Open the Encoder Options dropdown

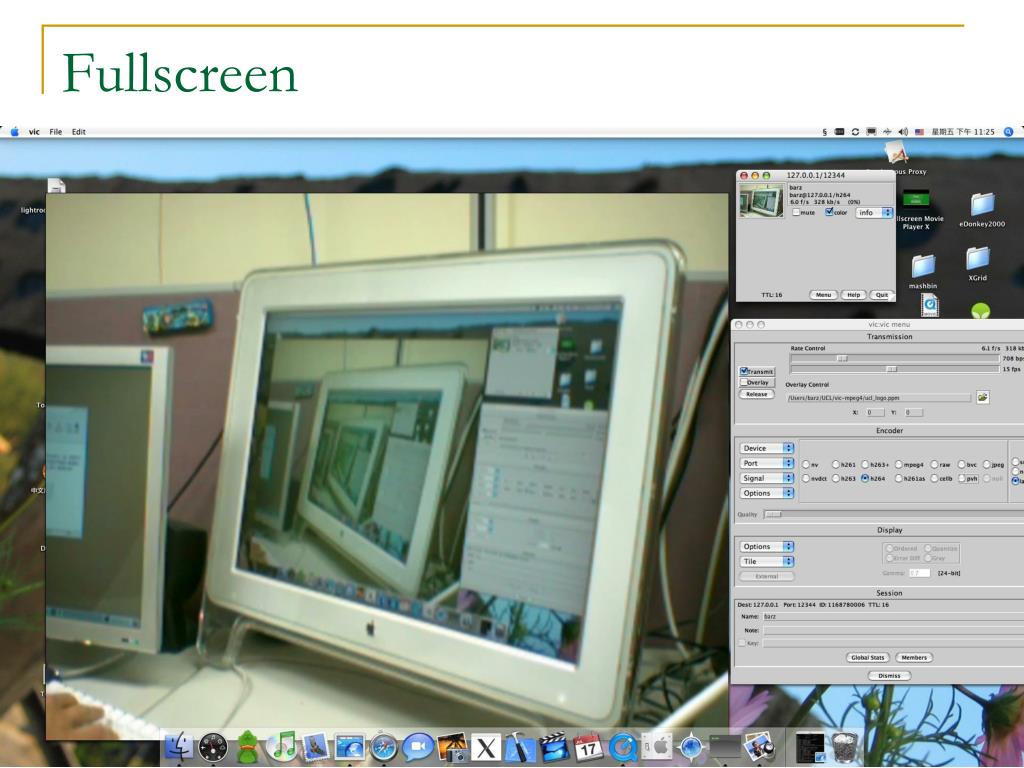[767, 493]
